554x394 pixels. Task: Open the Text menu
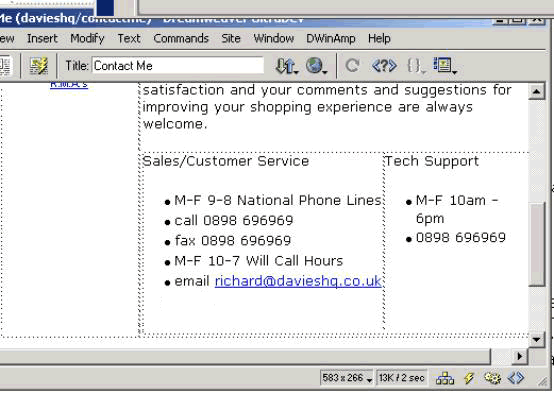(x=129, y=38)
